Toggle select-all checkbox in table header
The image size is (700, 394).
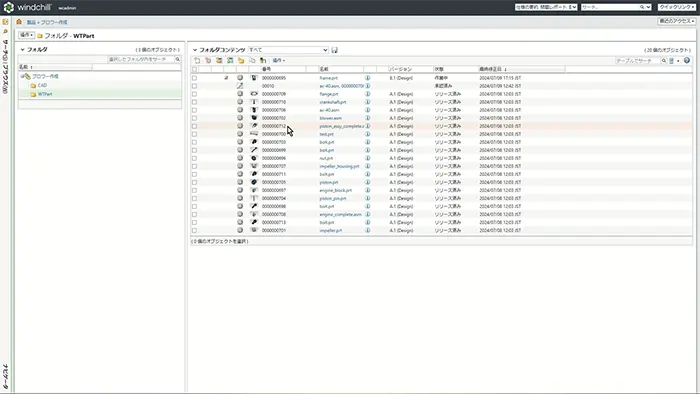194,69
